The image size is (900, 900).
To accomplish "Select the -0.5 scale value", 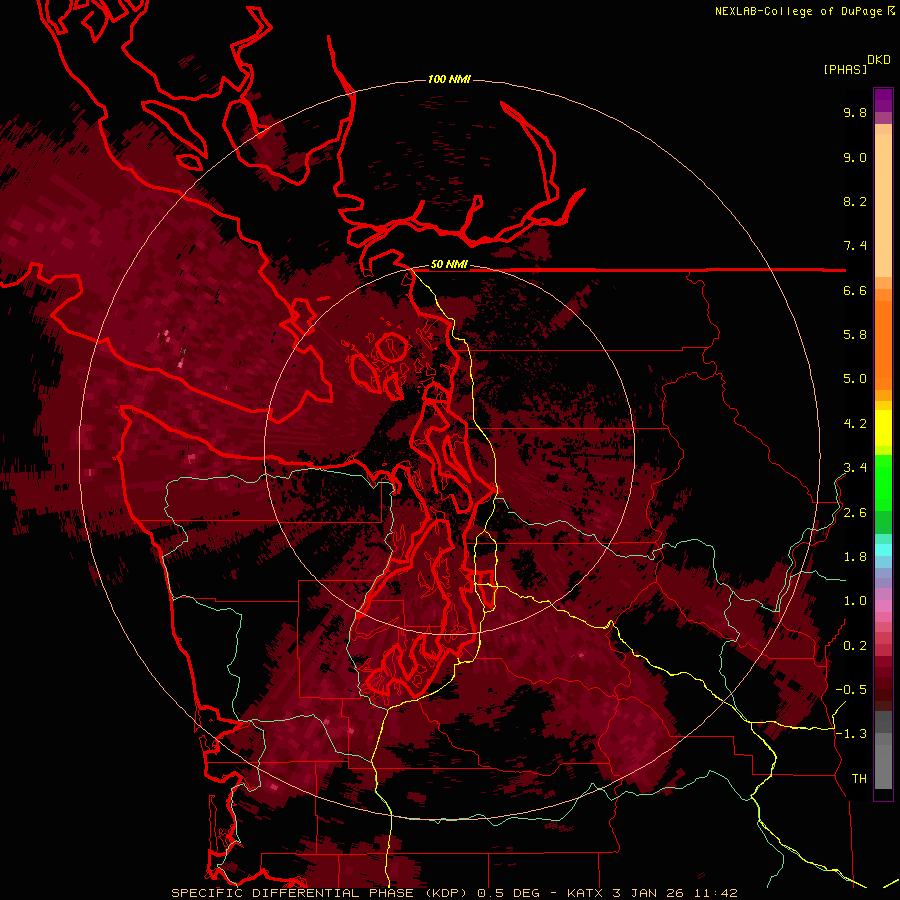I will (851, 690).
